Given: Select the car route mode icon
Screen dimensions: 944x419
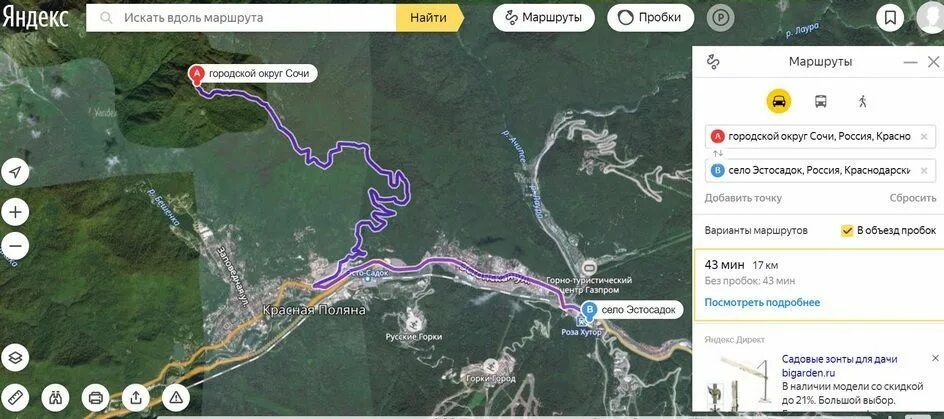Looking at the screenshot, I should click(x=778, y=101).
